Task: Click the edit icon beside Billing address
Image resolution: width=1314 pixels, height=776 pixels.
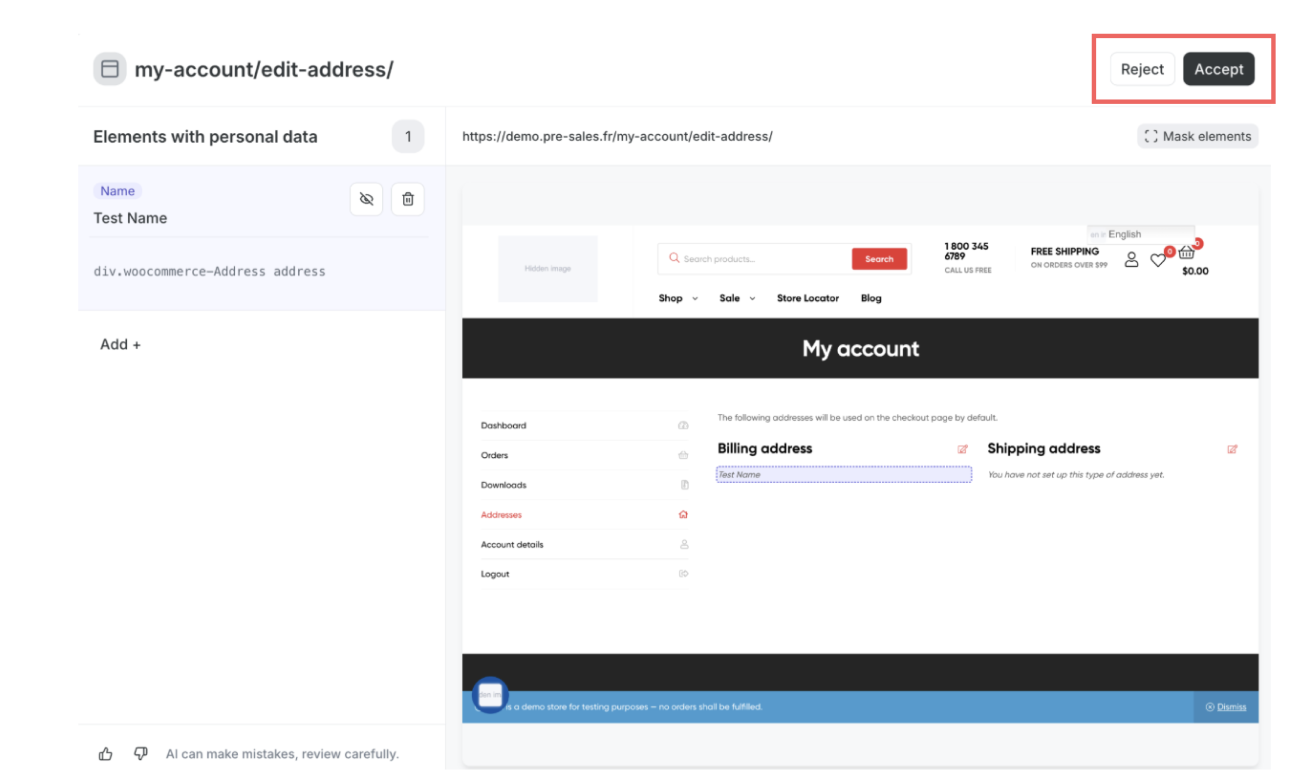Action: click(963, 449)
